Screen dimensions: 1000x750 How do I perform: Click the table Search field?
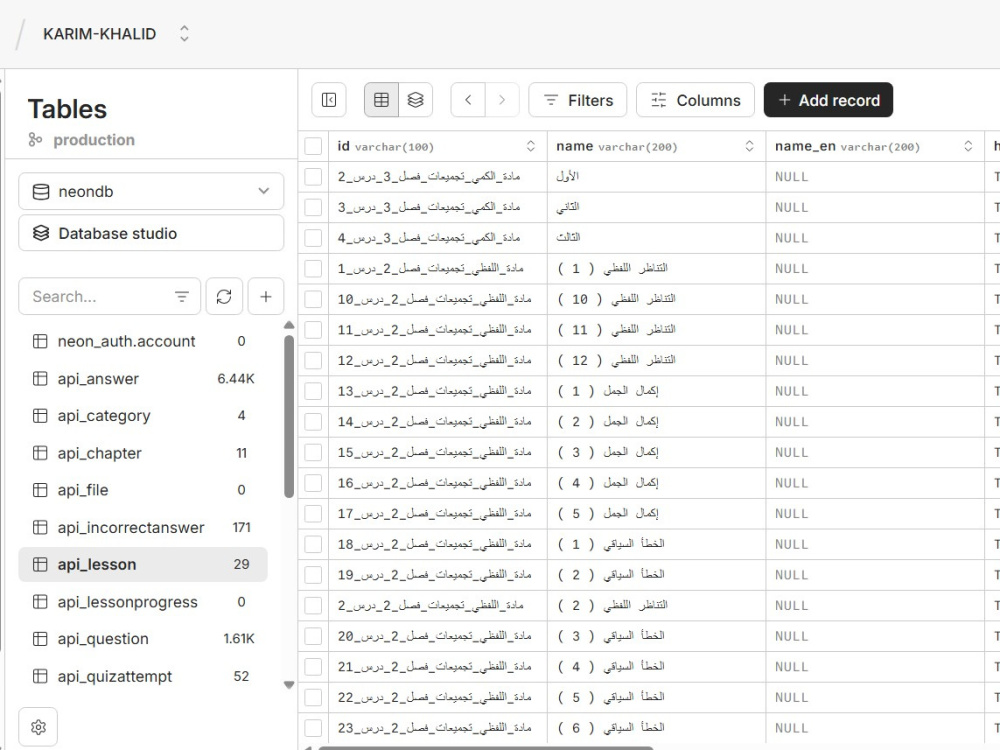[x=110, y=297]
